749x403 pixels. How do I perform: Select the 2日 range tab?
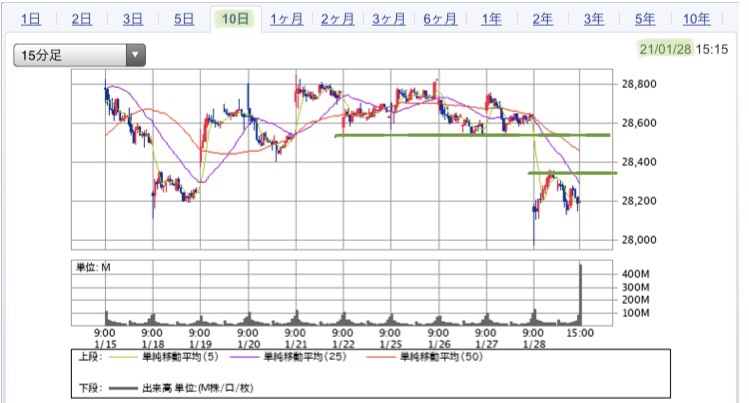coord(82,19)
